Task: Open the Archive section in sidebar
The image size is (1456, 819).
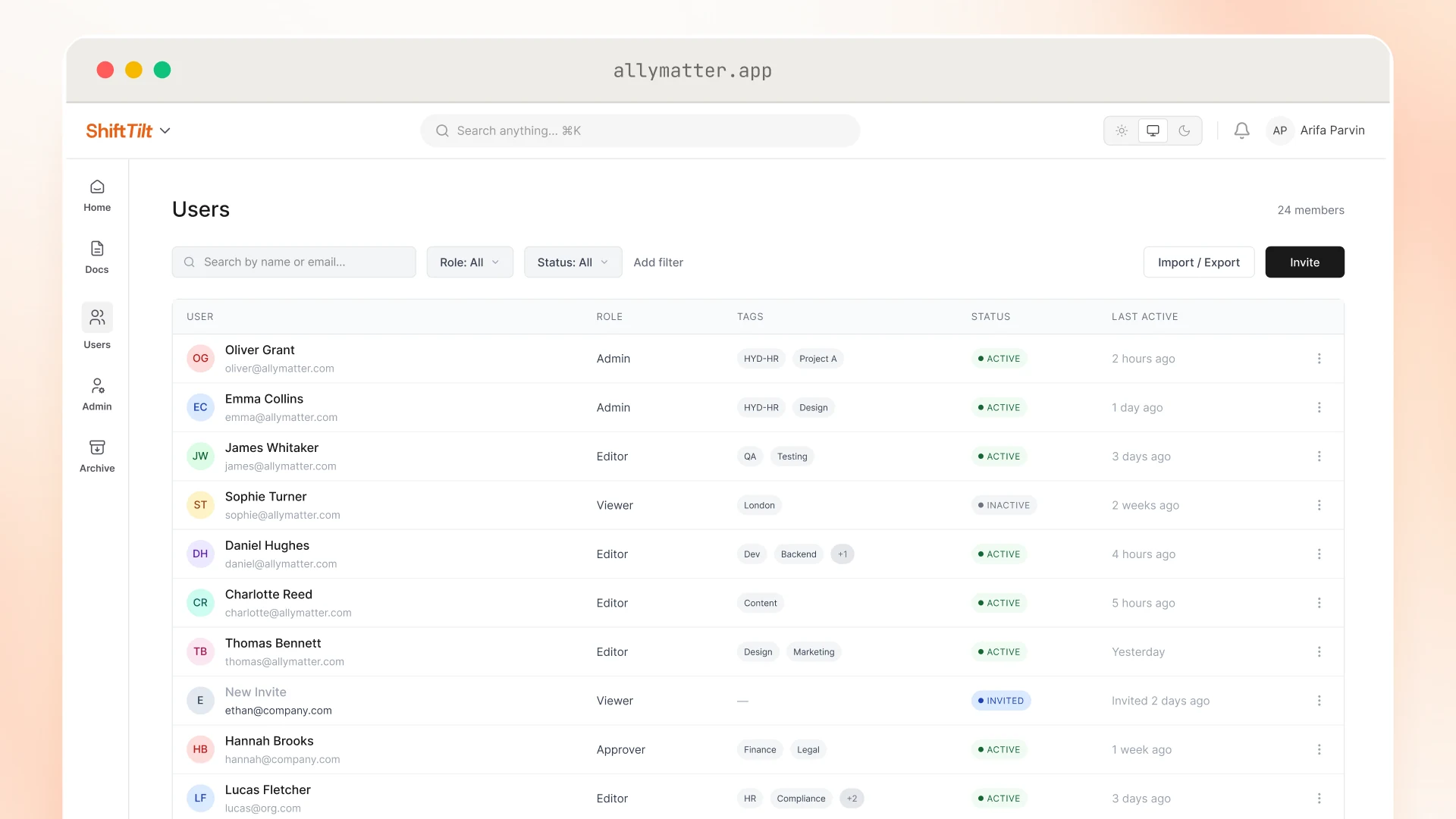Action: pyautogui.click(x=97, y=457)
